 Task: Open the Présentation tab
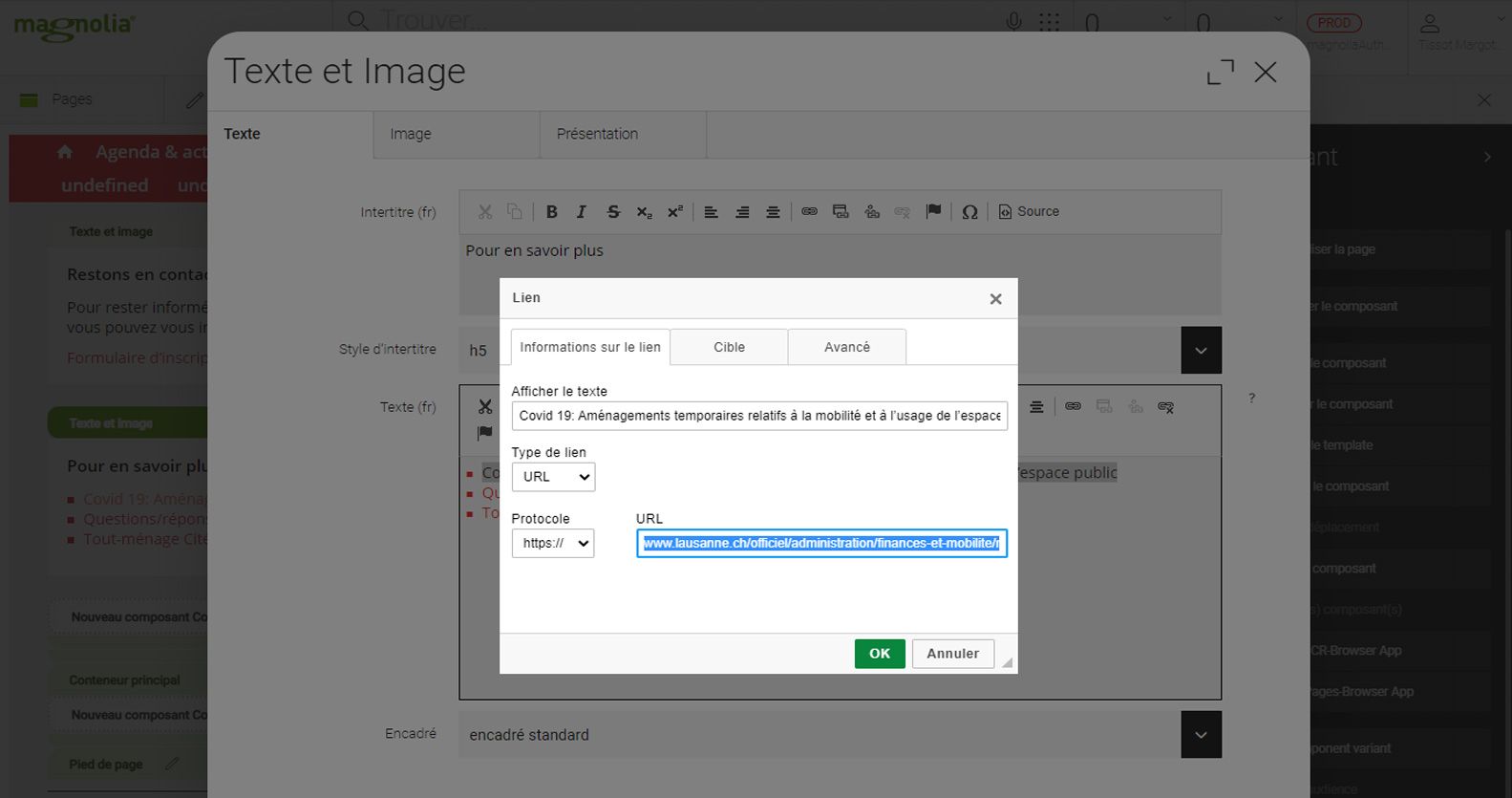pos(623,135)
